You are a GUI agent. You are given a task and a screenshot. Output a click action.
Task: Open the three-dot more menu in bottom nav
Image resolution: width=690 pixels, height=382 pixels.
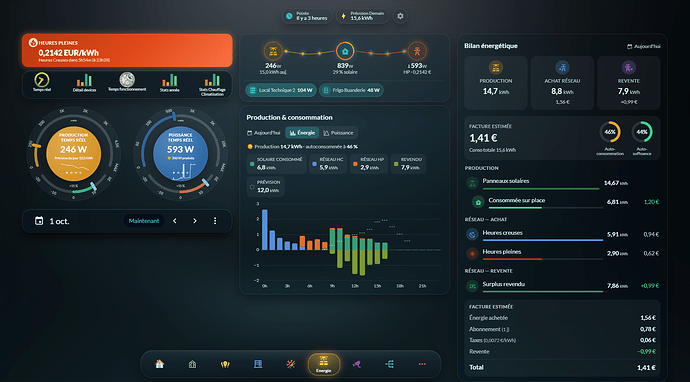pyautogui.click(x=422, y=364)
